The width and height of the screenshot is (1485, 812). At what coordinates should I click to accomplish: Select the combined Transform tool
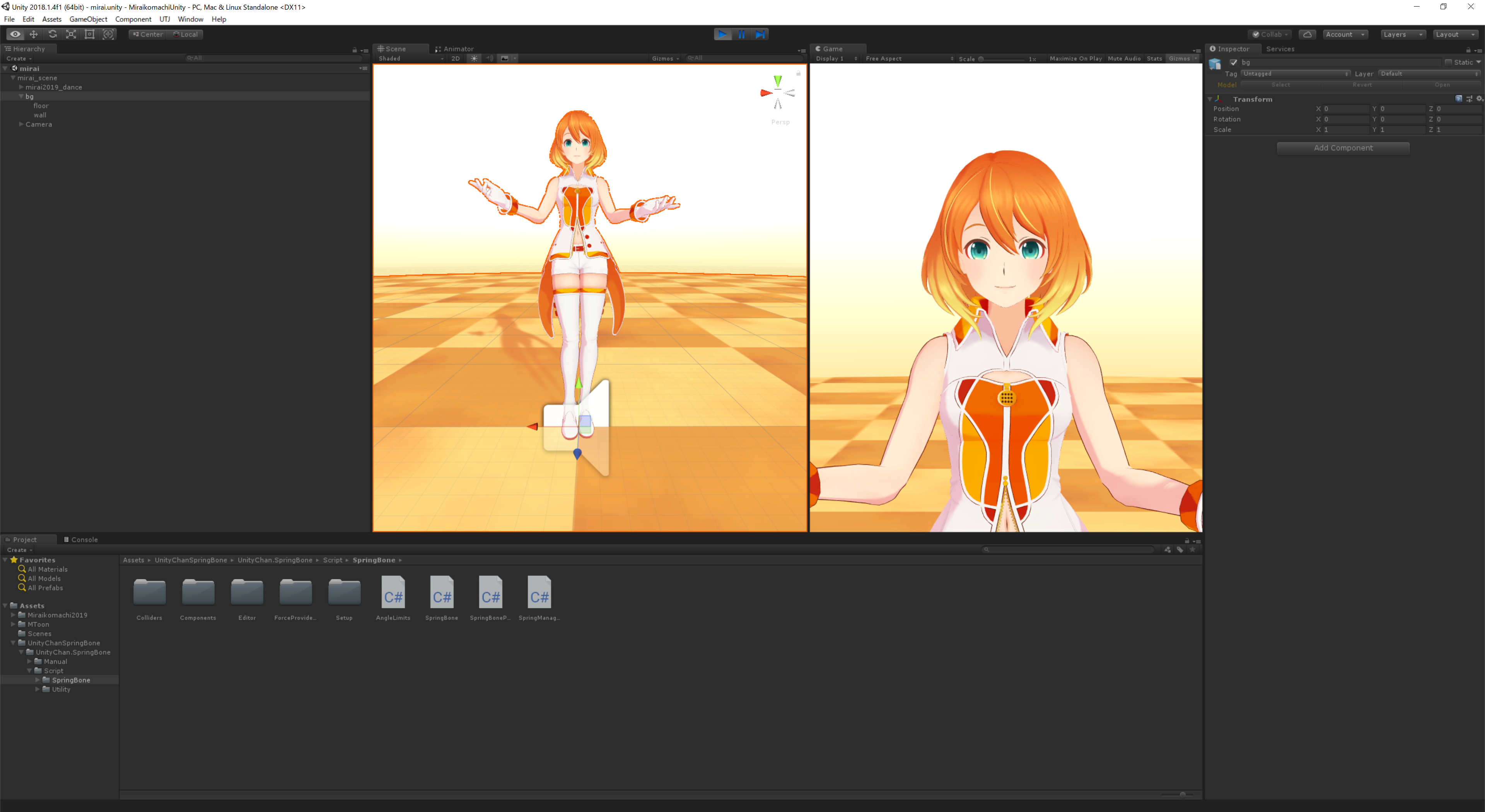coord(108,34)
